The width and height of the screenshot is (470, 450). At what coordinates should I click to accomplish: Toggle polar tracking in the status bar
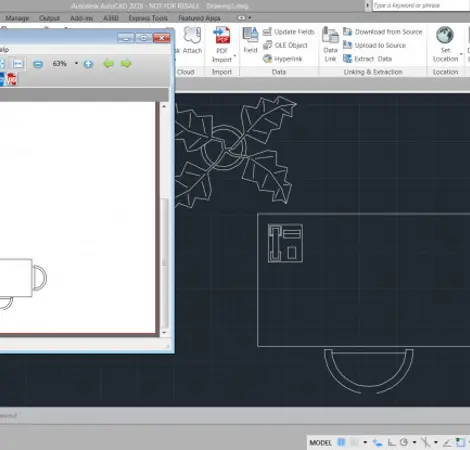(404, 442)
